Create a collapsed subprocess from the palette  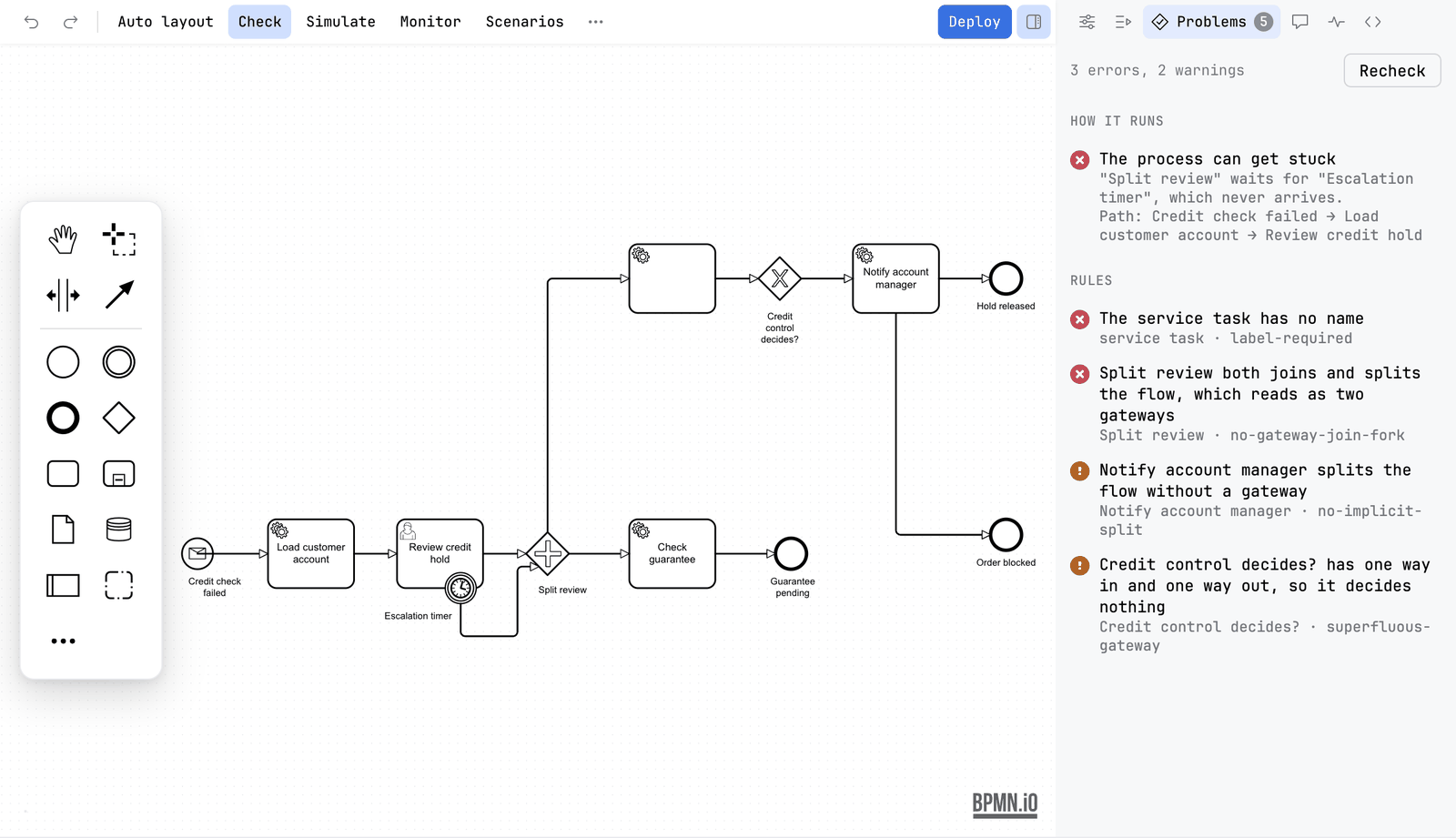point(119,474)
